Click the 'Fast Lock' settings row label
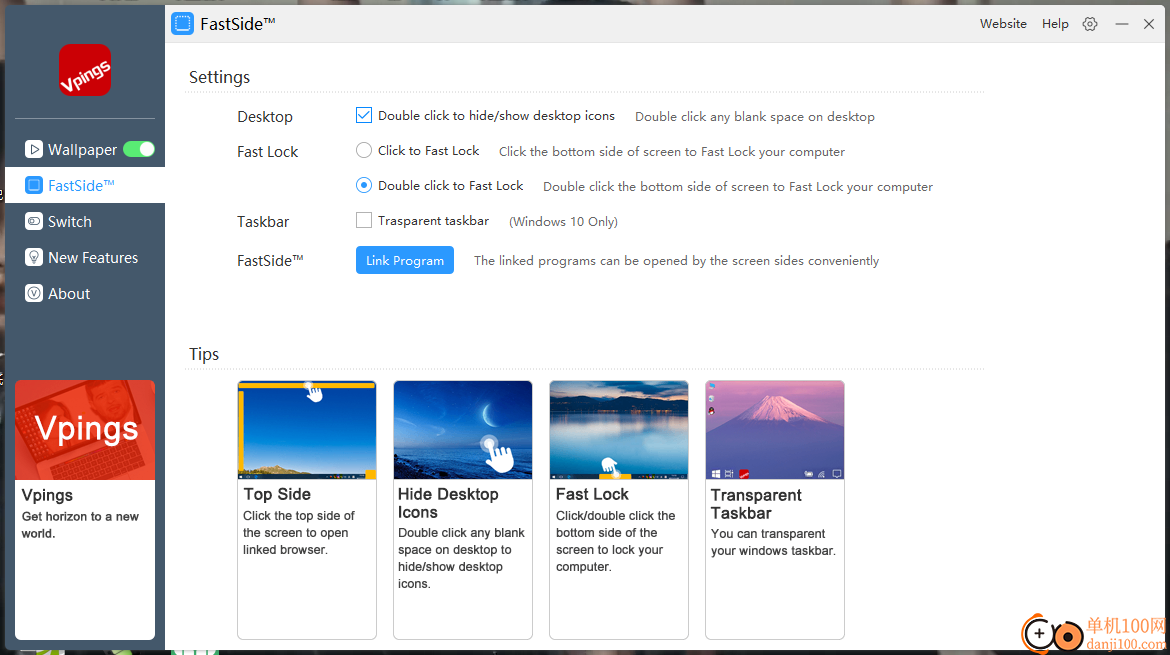 [x=267, y=151]
